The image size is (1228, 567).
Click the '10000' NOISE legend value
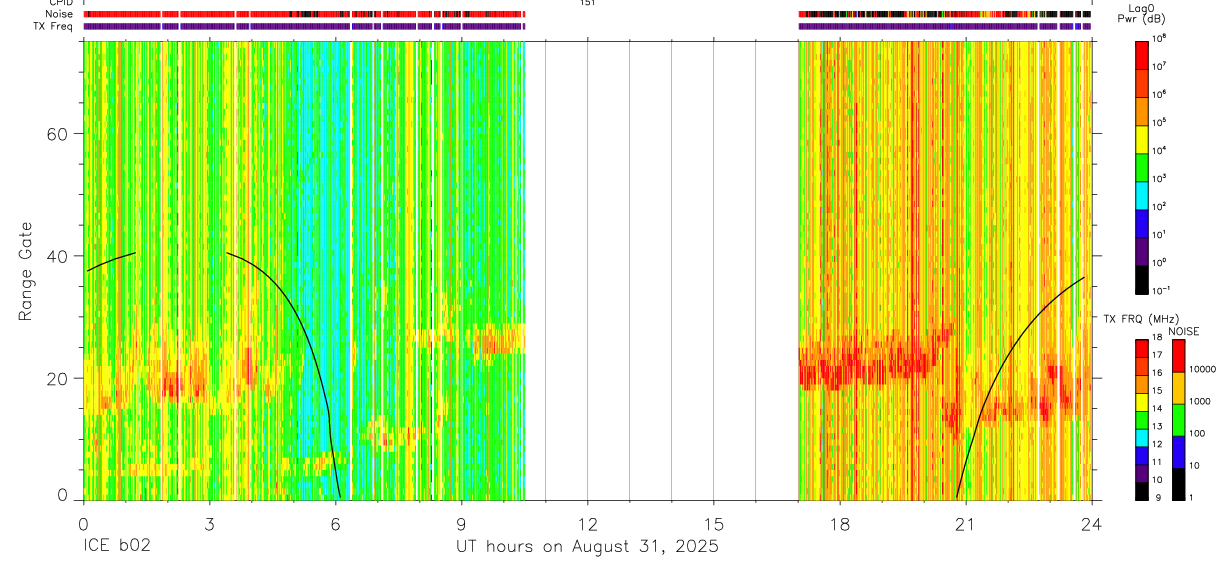pos(1202,369)
